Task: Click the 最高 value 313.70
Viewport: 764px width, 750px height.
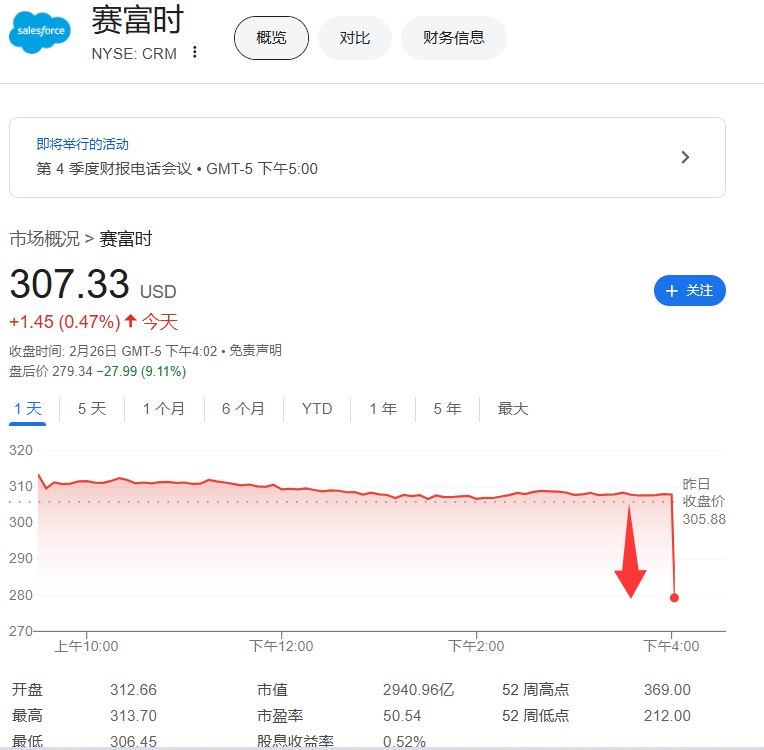Action: tap(133, 715)
